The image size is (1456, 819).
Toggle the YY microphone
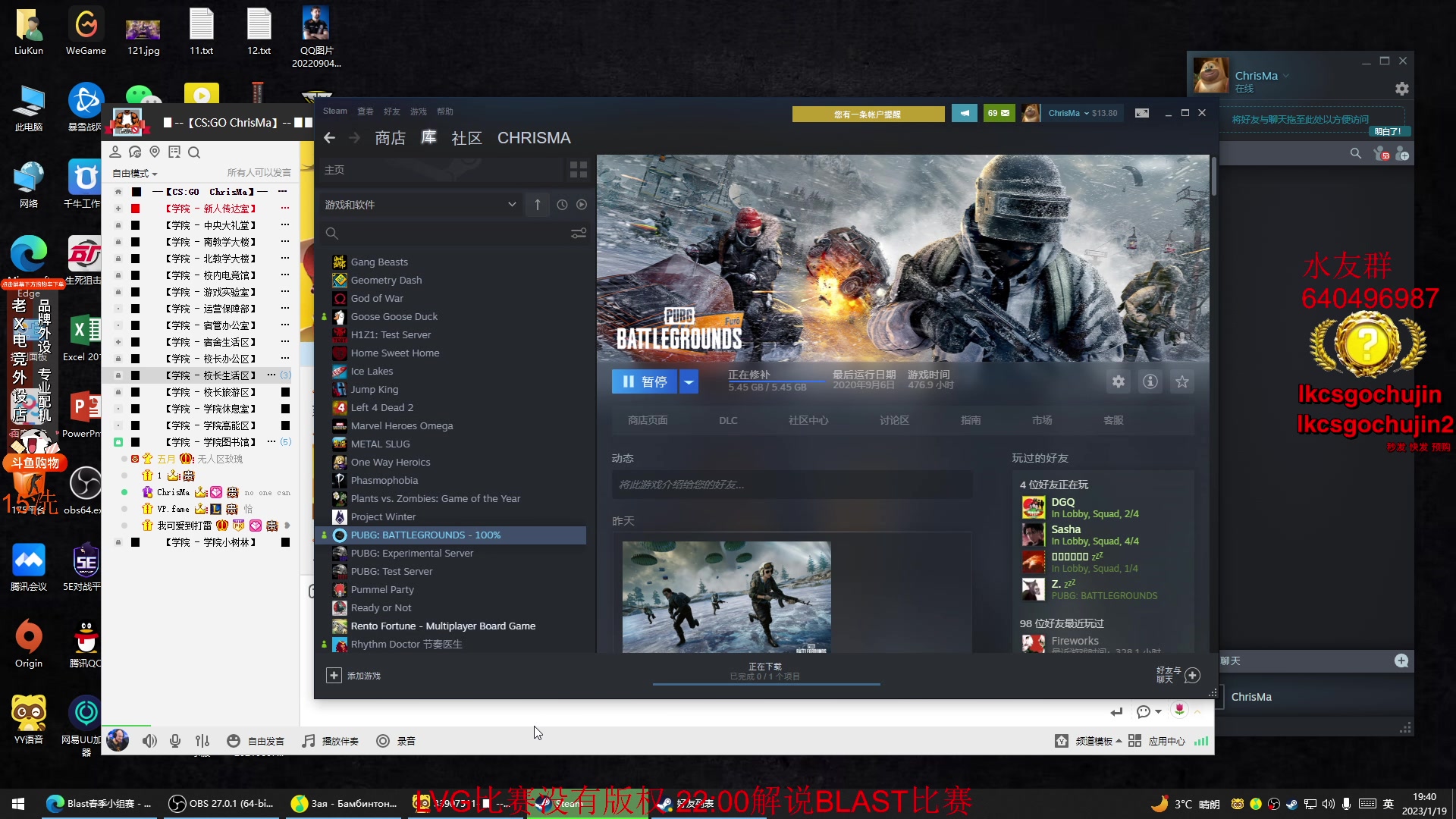pos(175,741)
